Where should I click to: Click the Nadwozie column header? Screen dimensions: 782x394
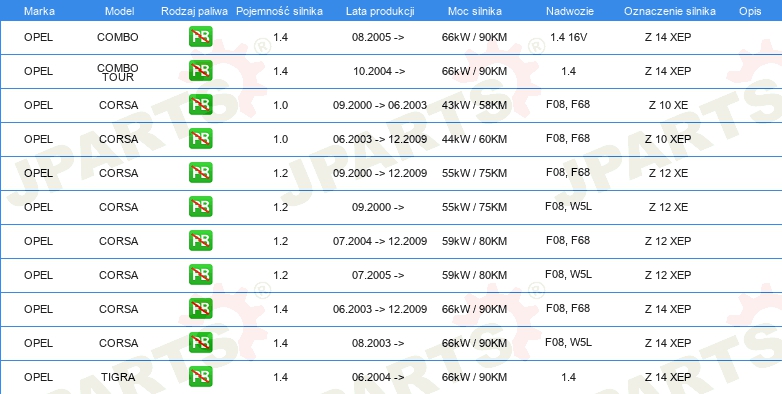[x=569, y=11]
